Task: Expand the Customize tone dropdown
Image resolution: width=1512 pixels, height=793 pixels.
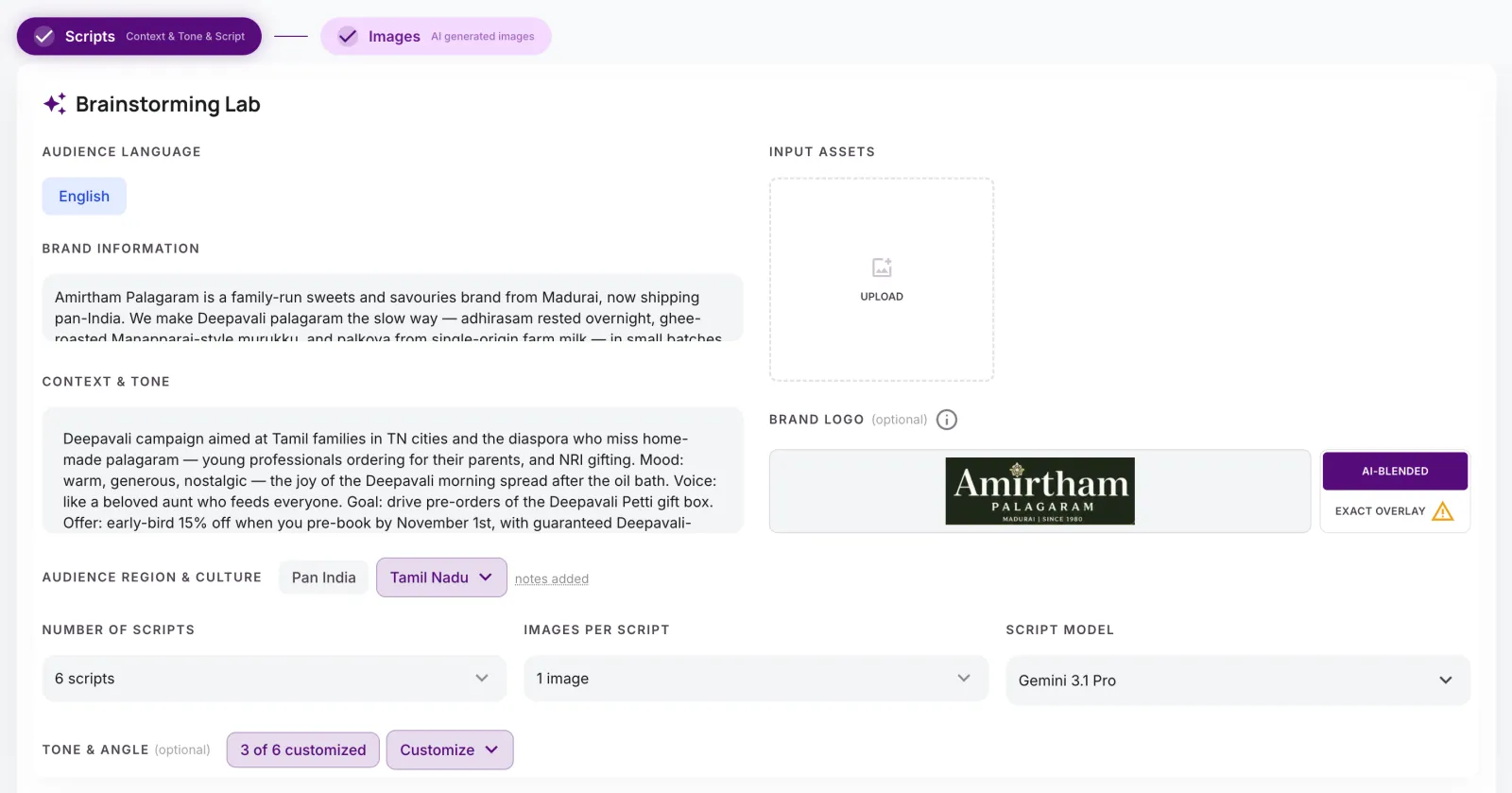Action: pos(450,750)
